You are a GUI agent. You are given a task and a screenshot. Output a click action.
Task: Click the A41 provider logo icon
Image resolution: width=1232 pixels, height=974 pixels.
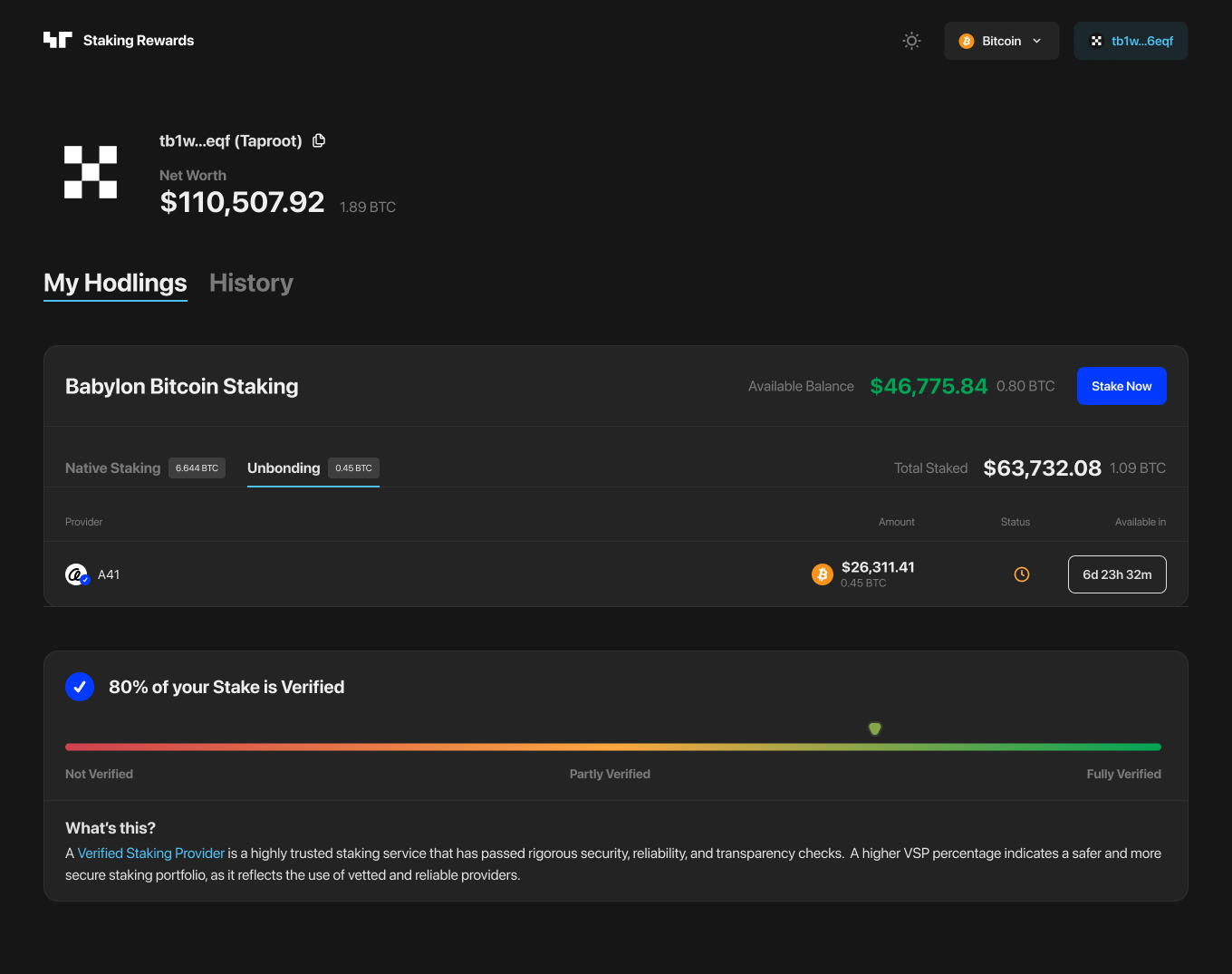(x=77, y=574)
